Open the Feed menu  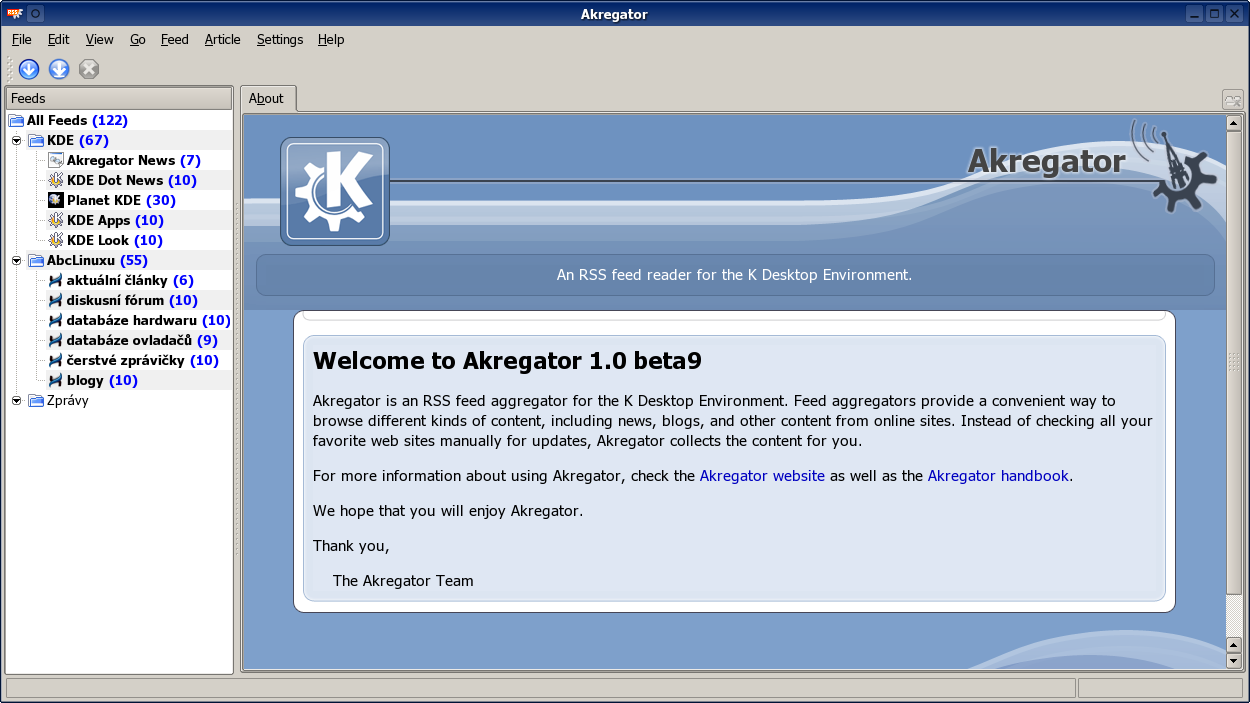175,39
